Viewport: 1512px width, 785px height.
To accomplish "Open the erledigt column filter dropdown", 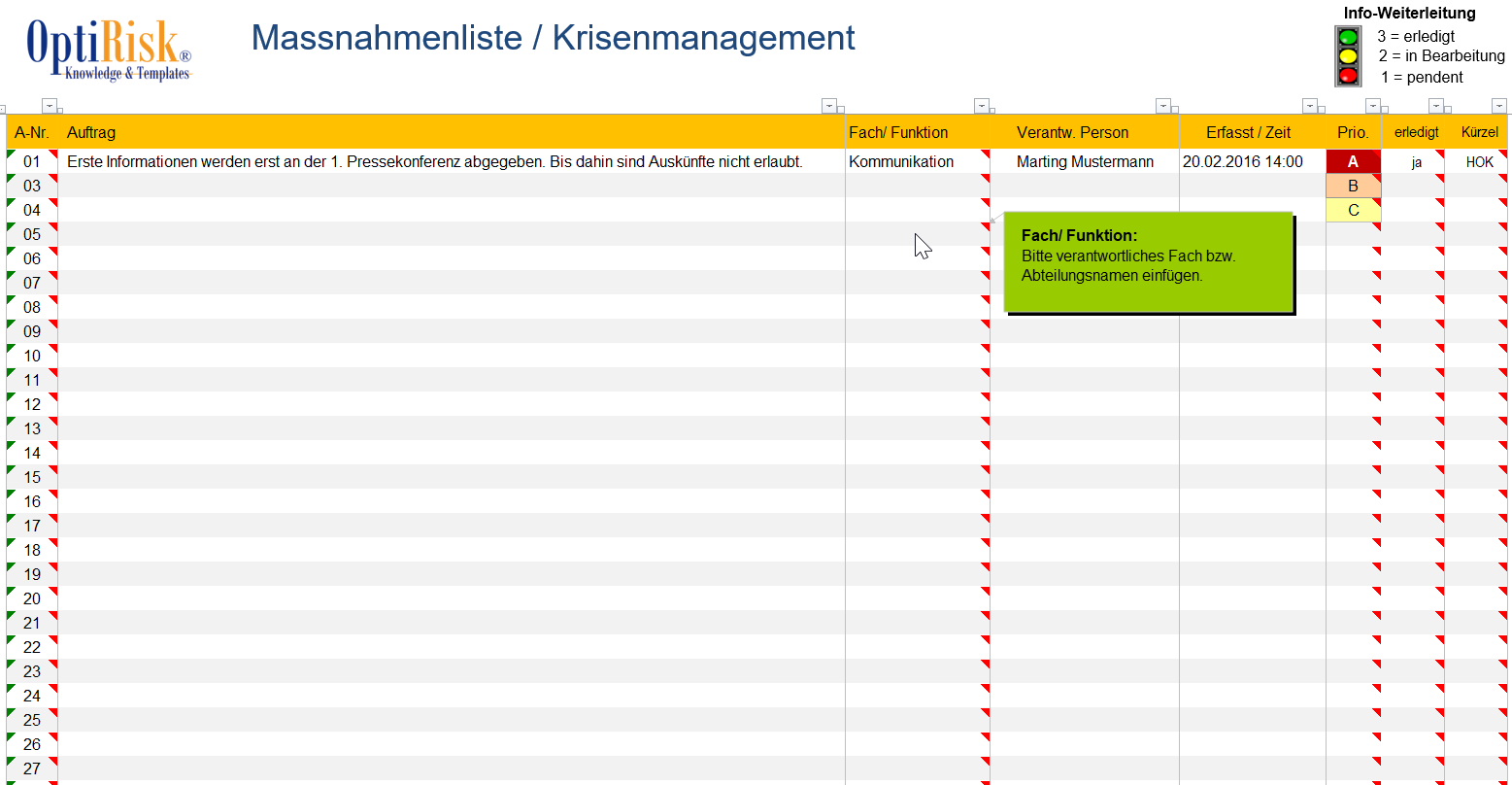I will coord(1436,106).
